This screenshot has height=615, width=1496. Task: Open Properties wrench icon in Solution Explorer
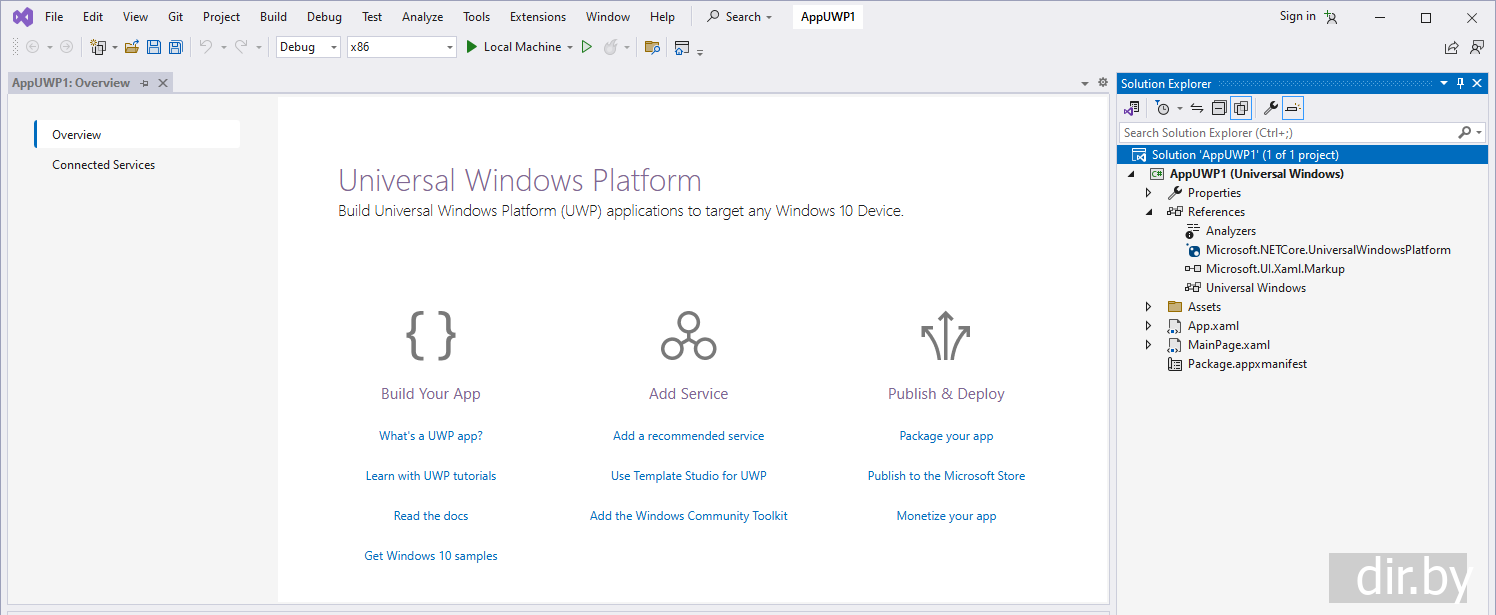pyautogui.click(x=1270, y=108)
